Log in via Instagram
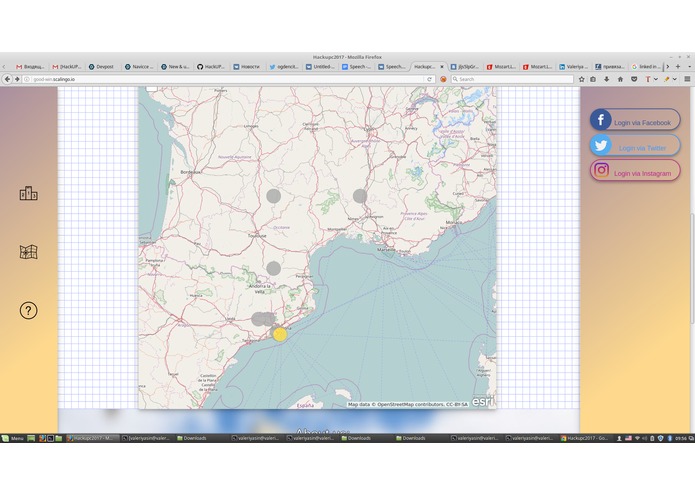This screenshot has width=695, height=494. point(635,170)
